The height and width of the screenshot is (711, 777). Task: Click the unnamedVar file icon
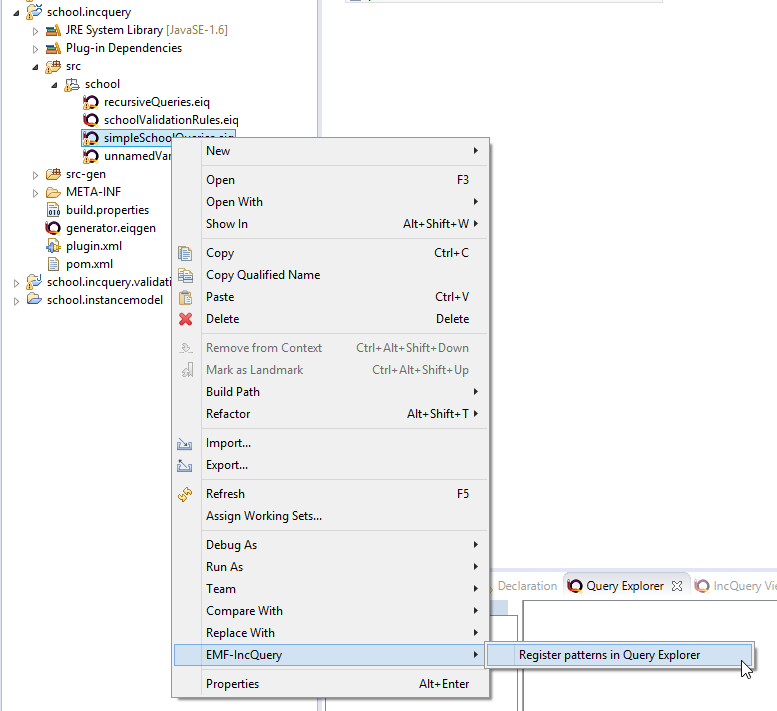click(x=90, y=156)
